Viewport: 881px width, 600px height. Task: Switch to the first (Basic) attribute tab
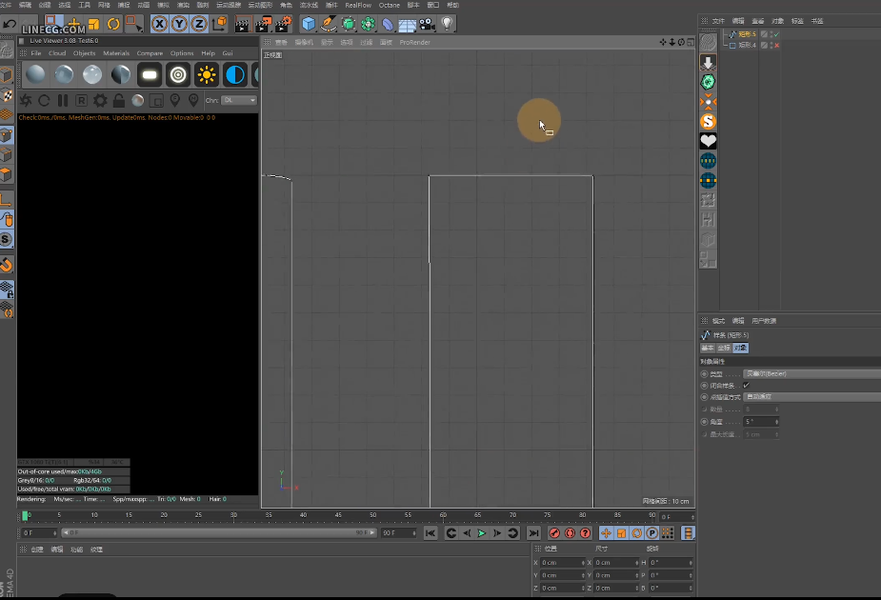[707, 348]
